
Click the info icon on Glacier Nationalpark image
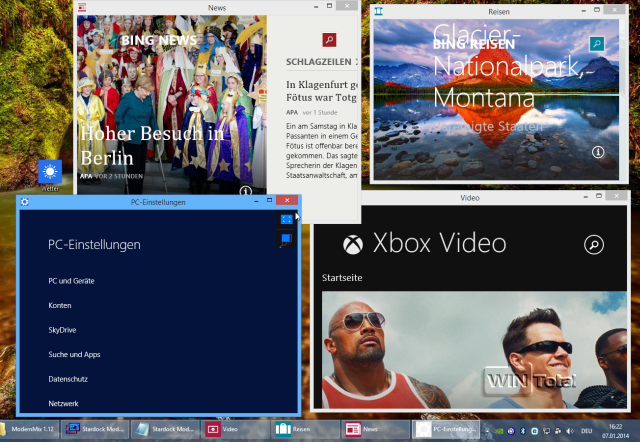coord(598,152)
